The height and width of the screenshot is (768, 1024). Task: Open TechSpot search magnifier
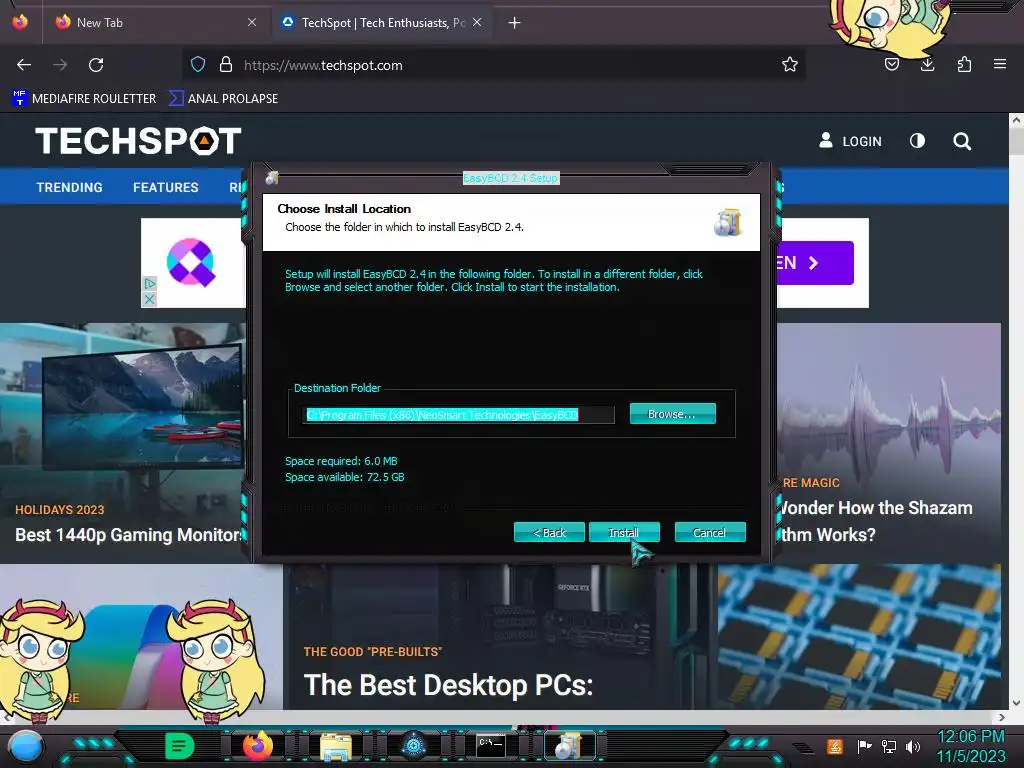[x=961, y=141]
